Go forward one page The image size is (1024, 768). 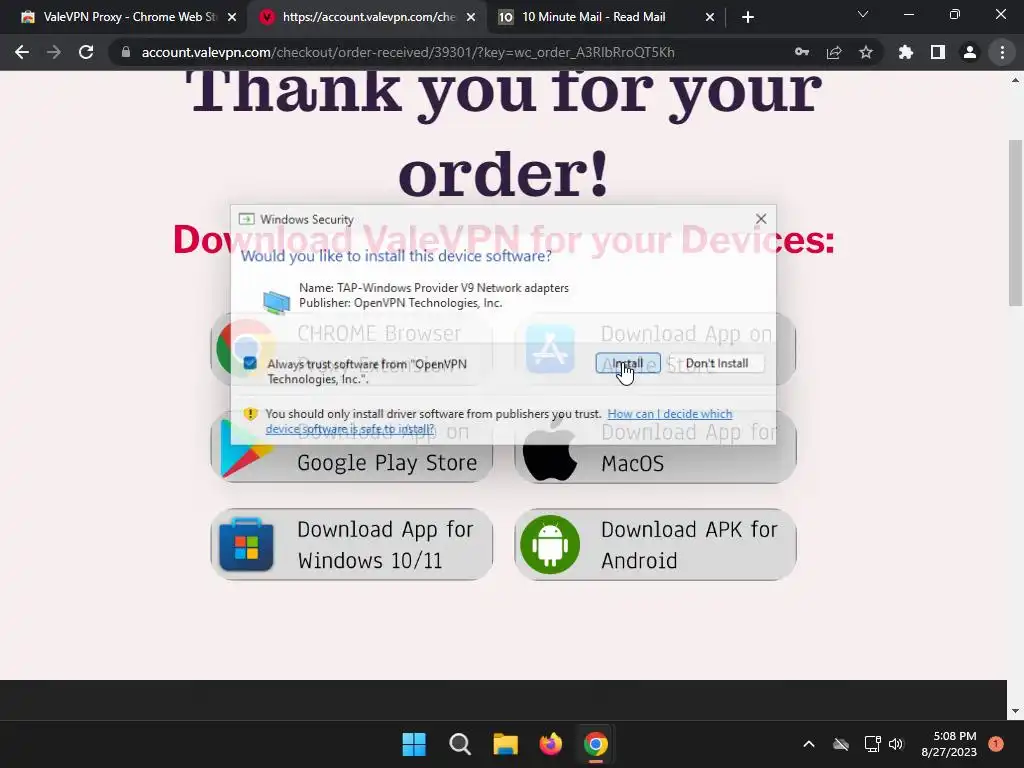click(x=54, y=52)
